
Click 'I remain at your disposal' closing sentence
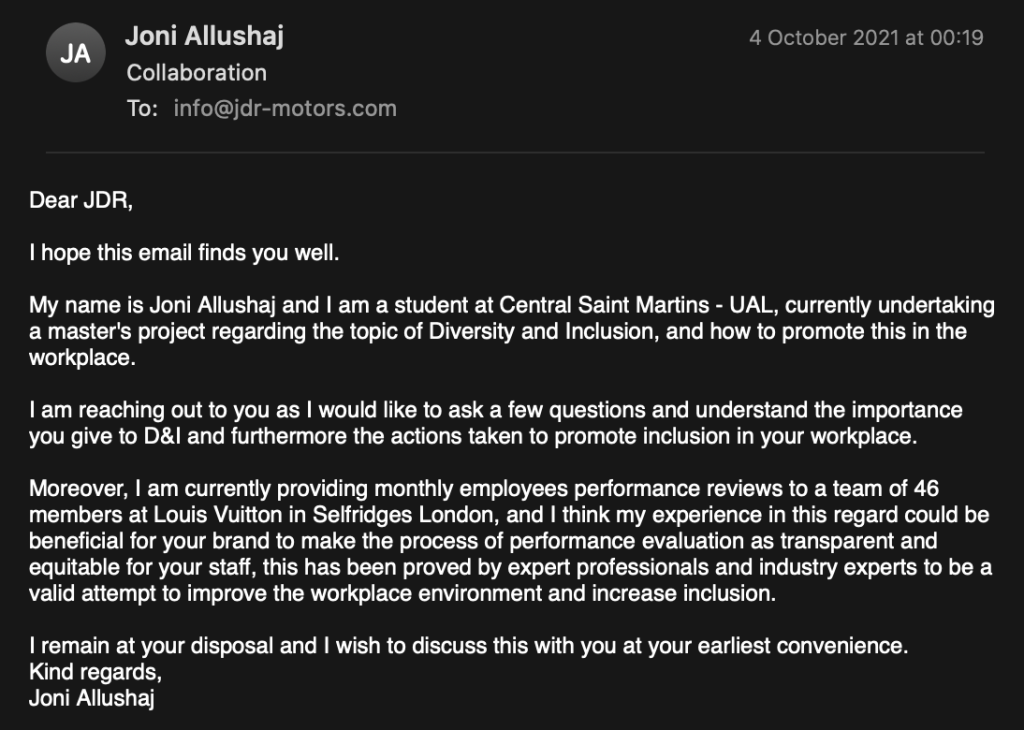pyautogui.click(x=151, y=645)
